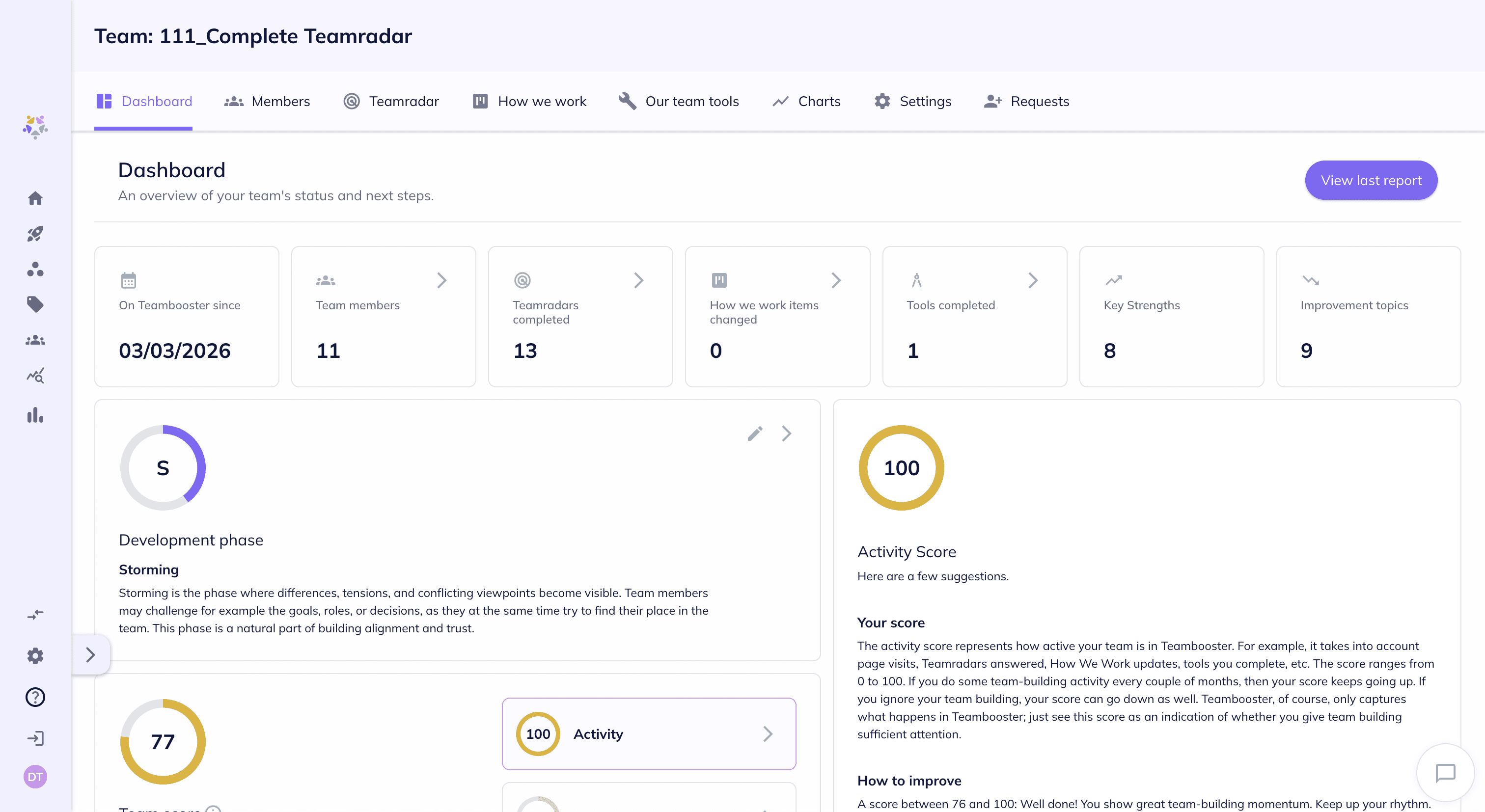Open the Key Strengths card

point(1171,316)
